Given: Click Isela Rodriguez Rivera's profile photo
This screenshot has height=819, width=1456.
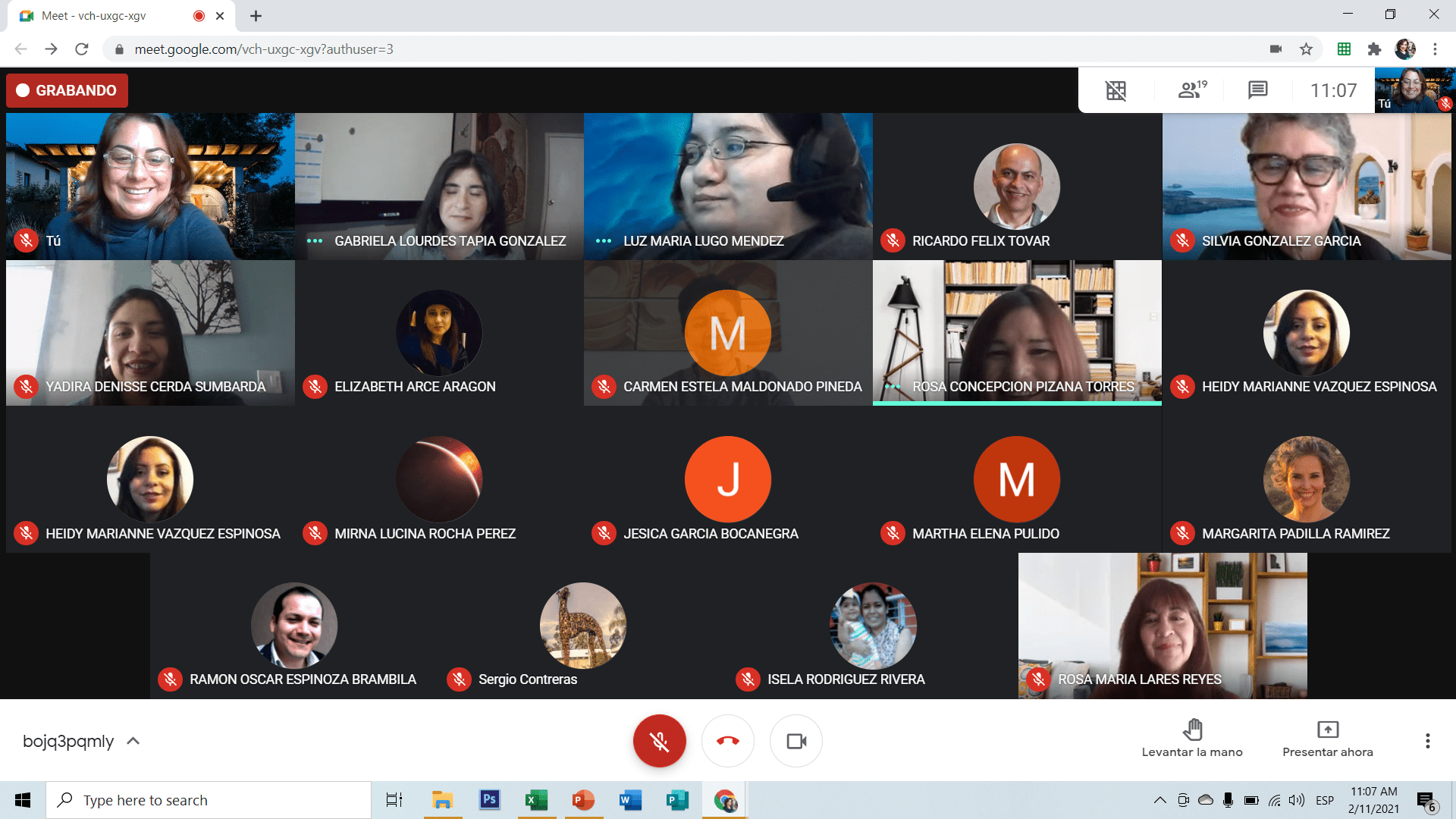Looking at the screenshot, I should tap(873, 625).
